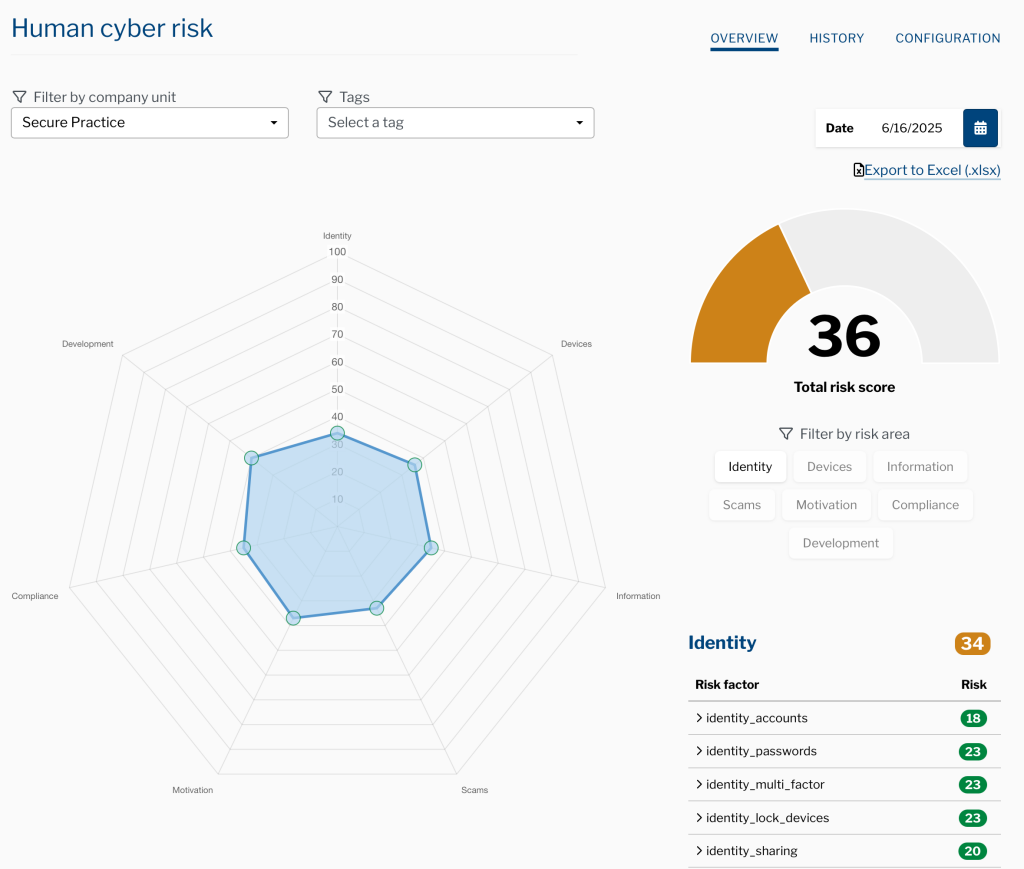The width and height of the screenshot is (1024, 869).
Task: Toggle the Devices risk area filter
Action: (x=829, y=467)
